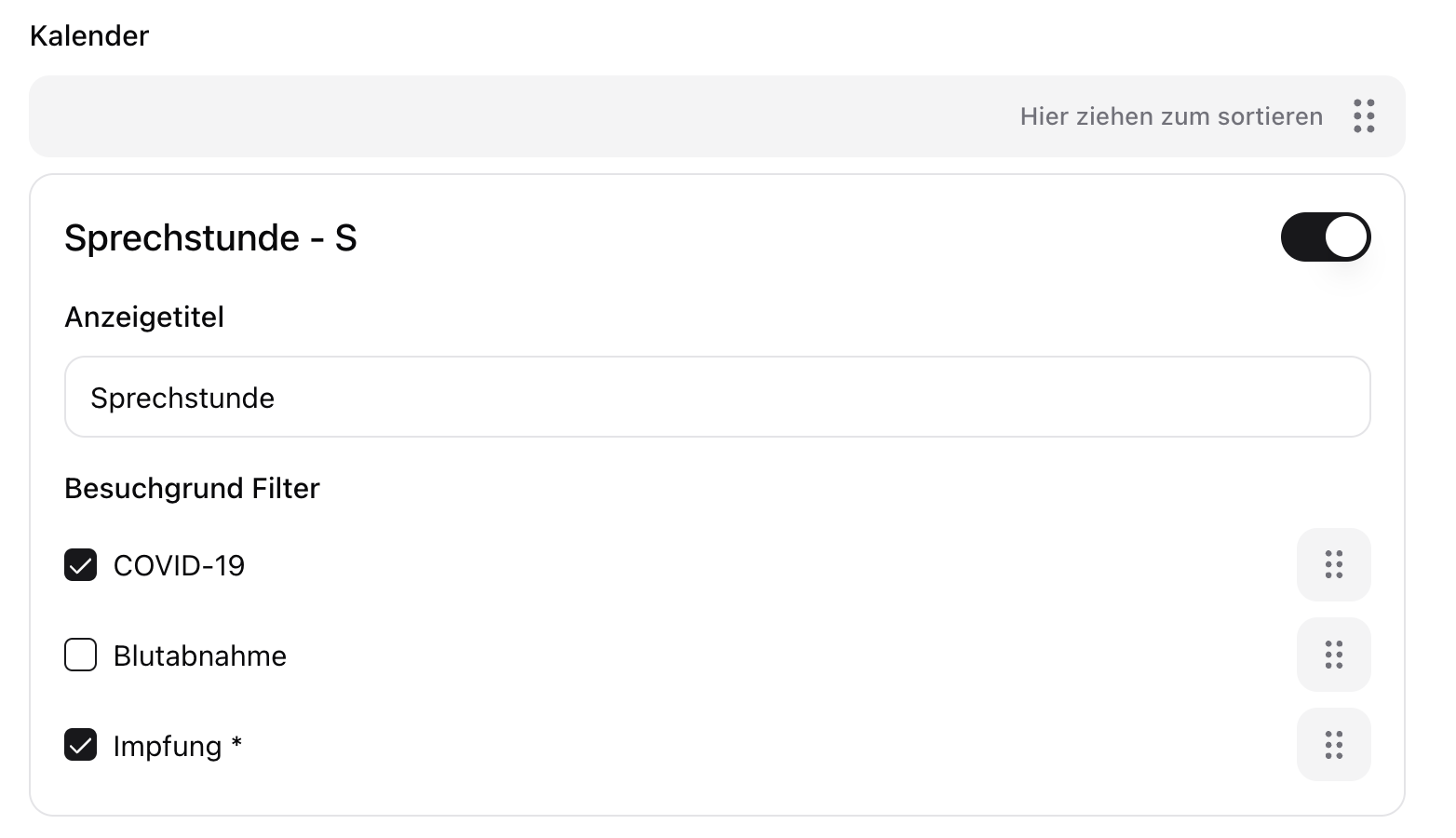
Task: Click the Anzeigetitel field label
Action: 144,318
